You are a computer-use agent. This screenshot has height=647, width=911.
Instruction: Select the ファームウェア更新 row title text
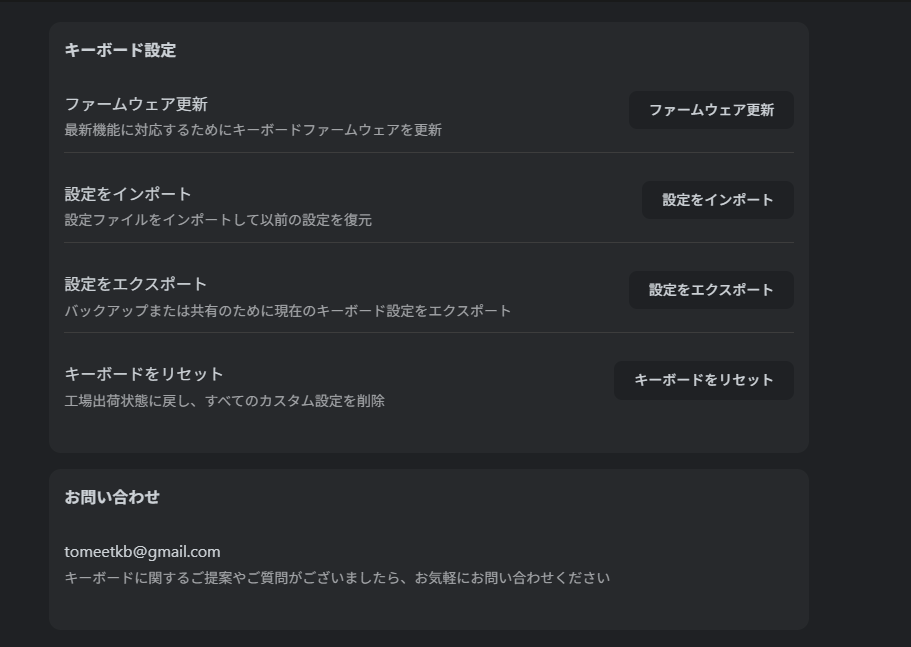136,104
